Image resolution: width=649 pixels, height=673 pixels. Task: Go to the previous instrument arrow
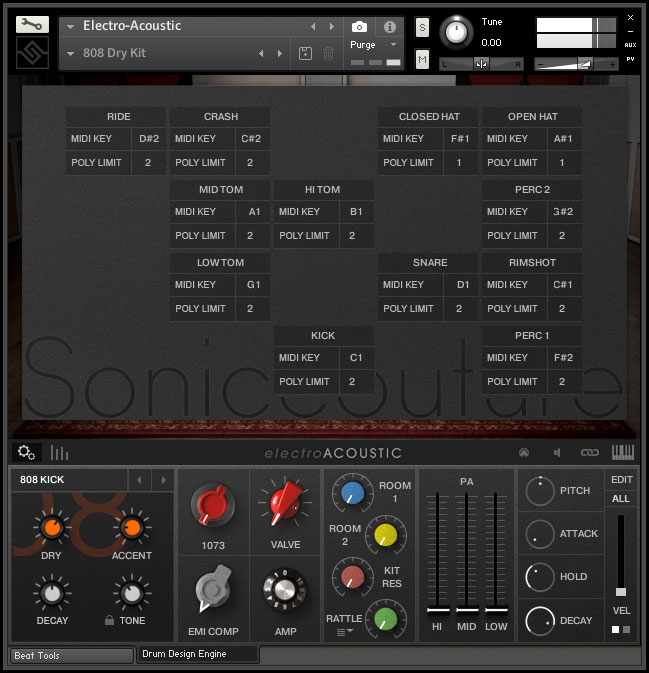point(313,27)
